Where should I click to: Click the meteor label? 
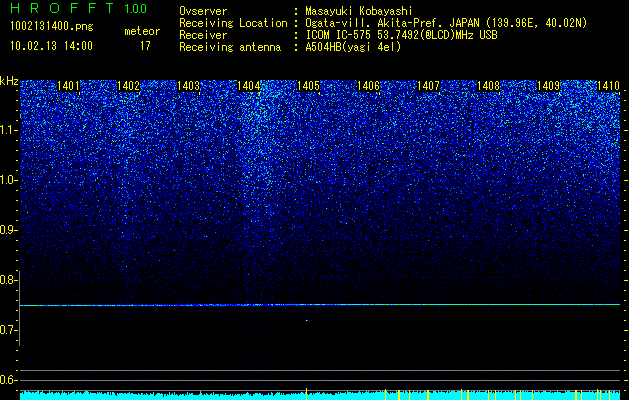click(x=142, y=31)
